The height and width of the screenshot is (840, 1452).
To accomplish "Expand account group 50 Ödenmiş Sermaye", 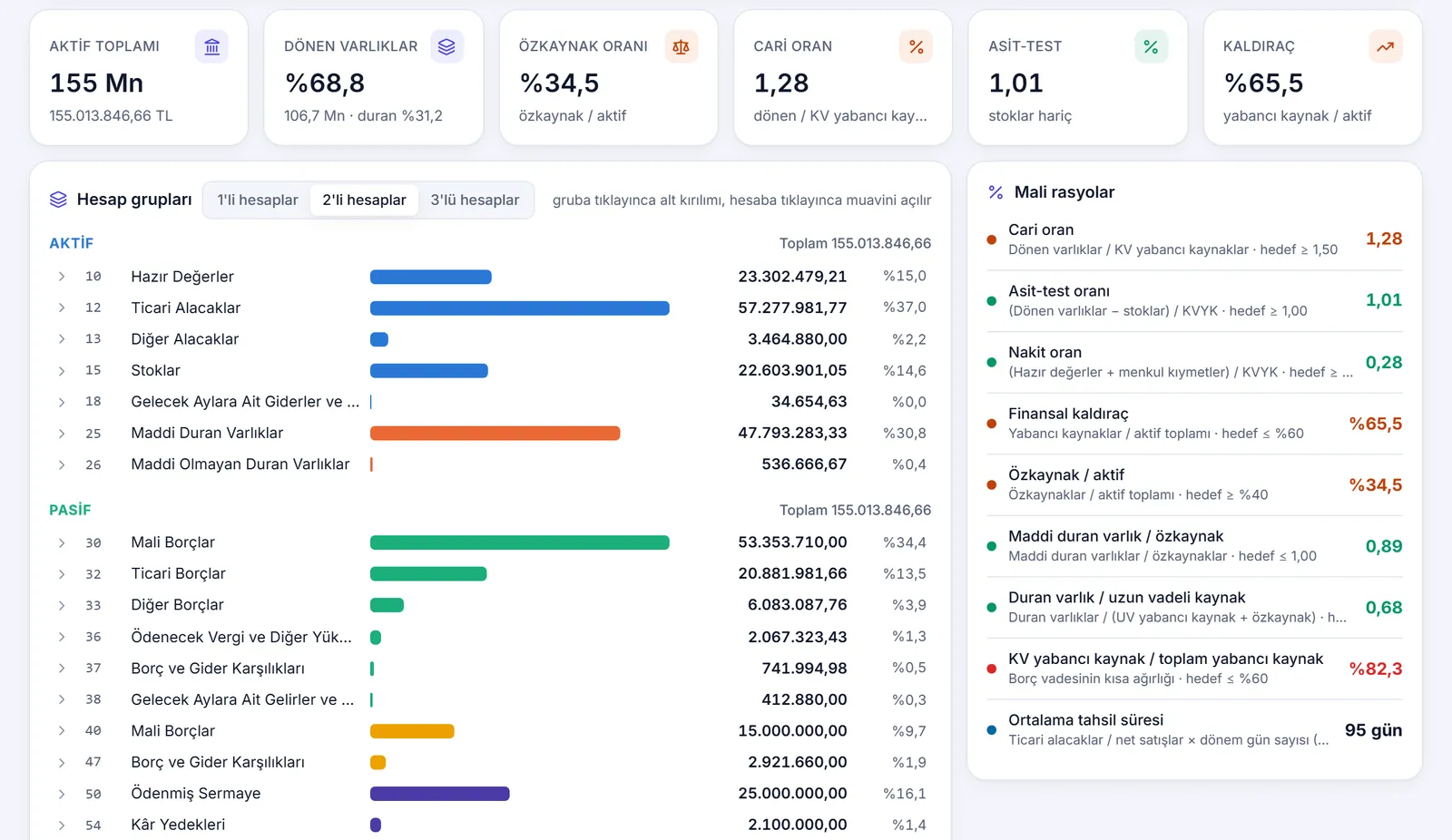I will [62, 794].
